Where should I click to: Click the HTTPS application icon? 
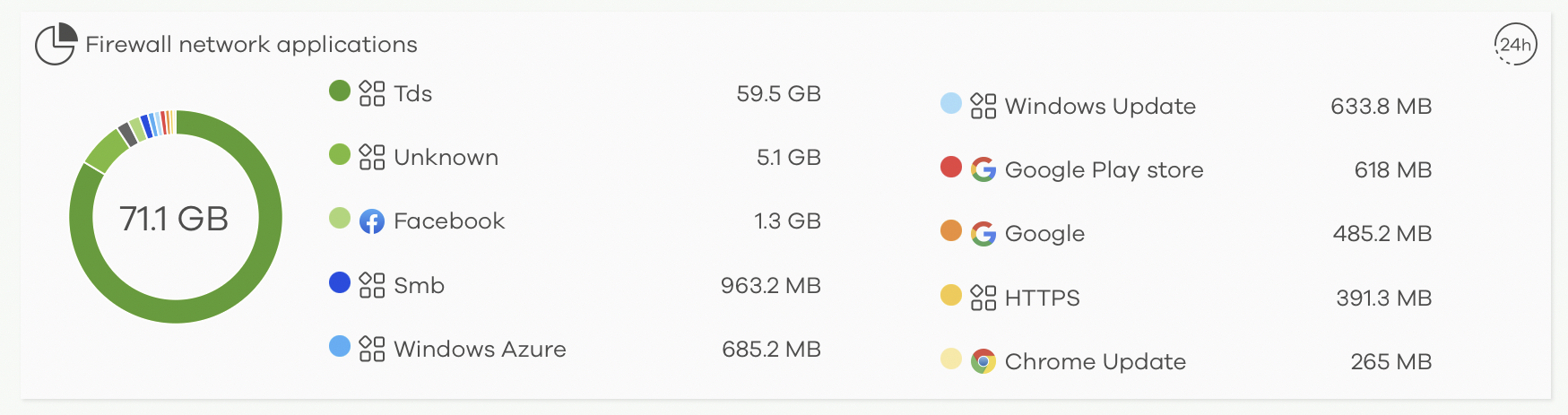(x=983, y=298)
